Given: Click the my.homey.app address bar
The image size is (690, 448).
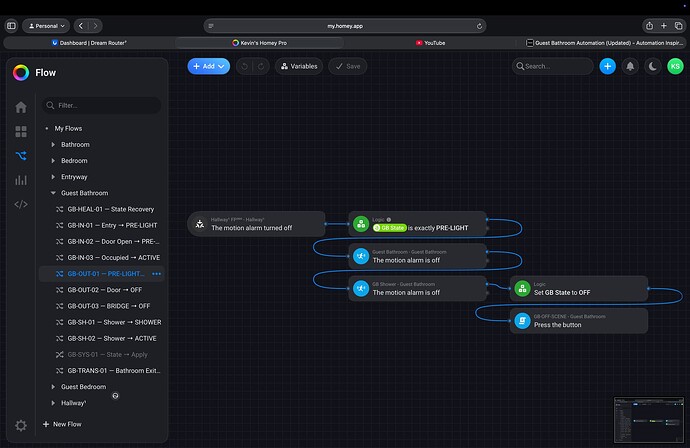Looking at the screenshot, I should click(345, 26).
